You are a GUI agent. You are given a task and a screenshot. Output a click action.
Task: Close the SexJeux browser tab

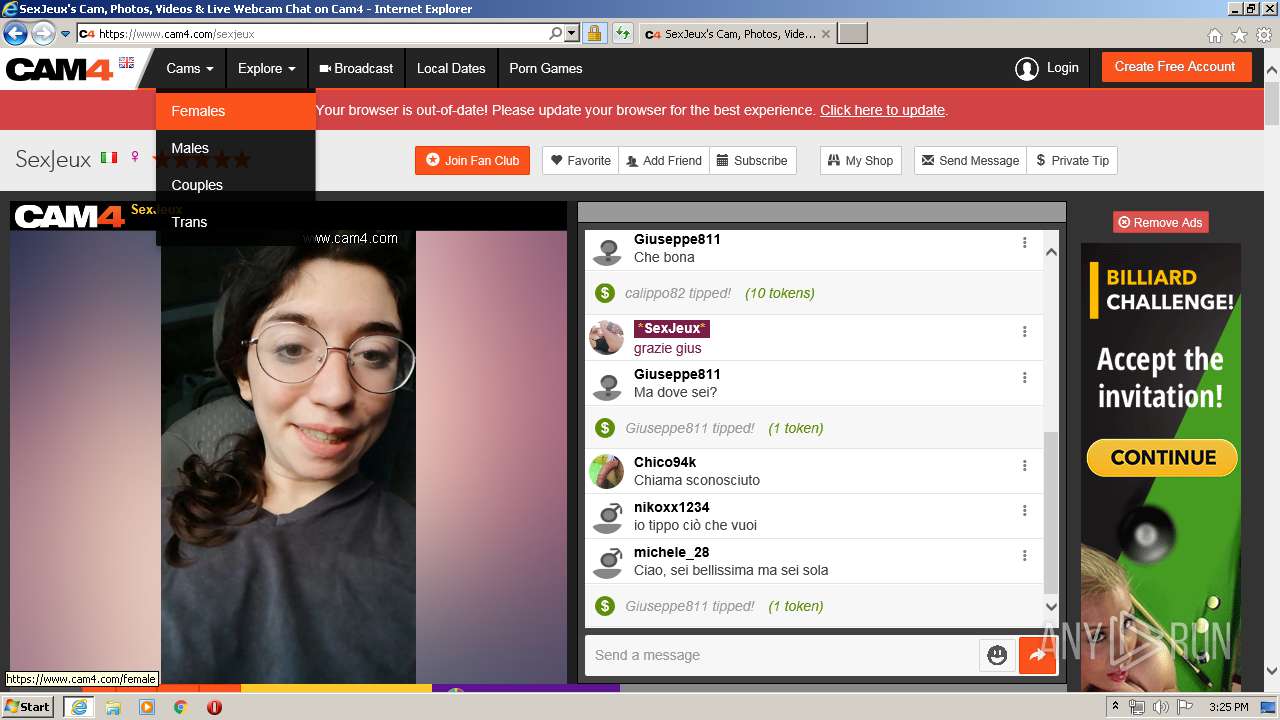(825, 33)
